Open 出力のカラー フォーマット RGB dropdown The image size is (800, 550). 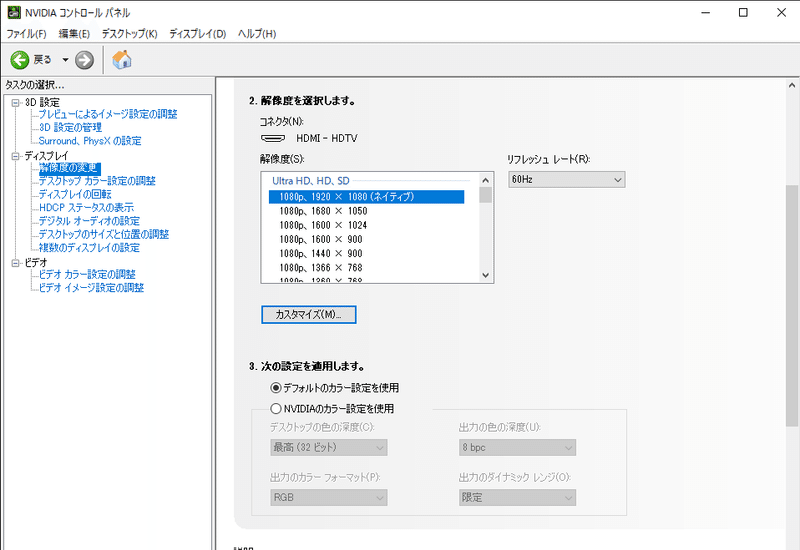tap(329, 497)
